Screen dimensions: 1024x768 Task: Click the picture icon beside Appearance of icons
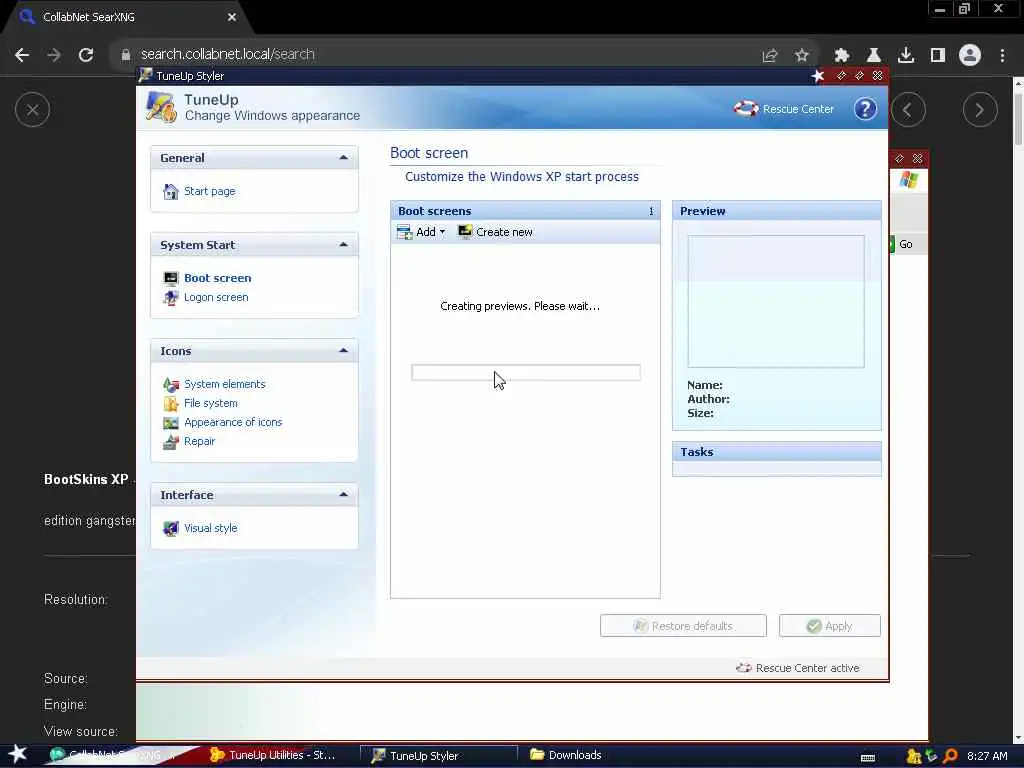coord(170,423)
